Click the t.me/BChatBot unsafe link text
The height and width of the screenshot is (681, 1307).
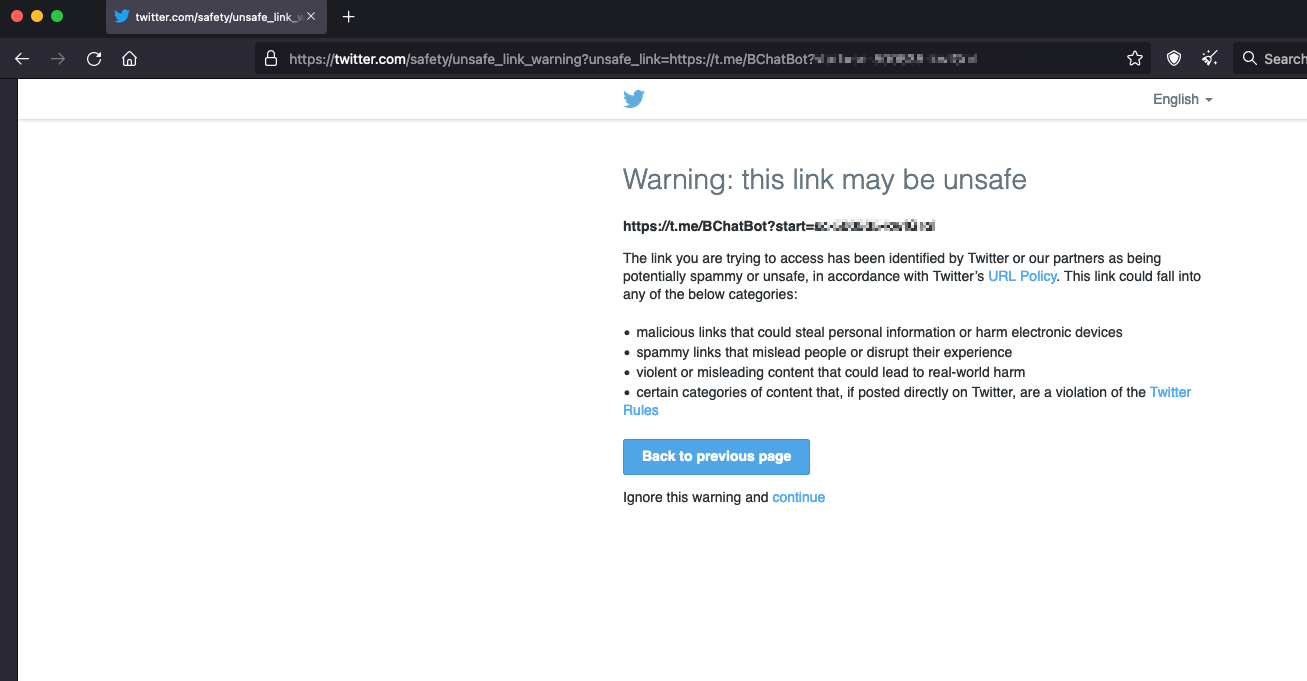click(x=778, y=226)
